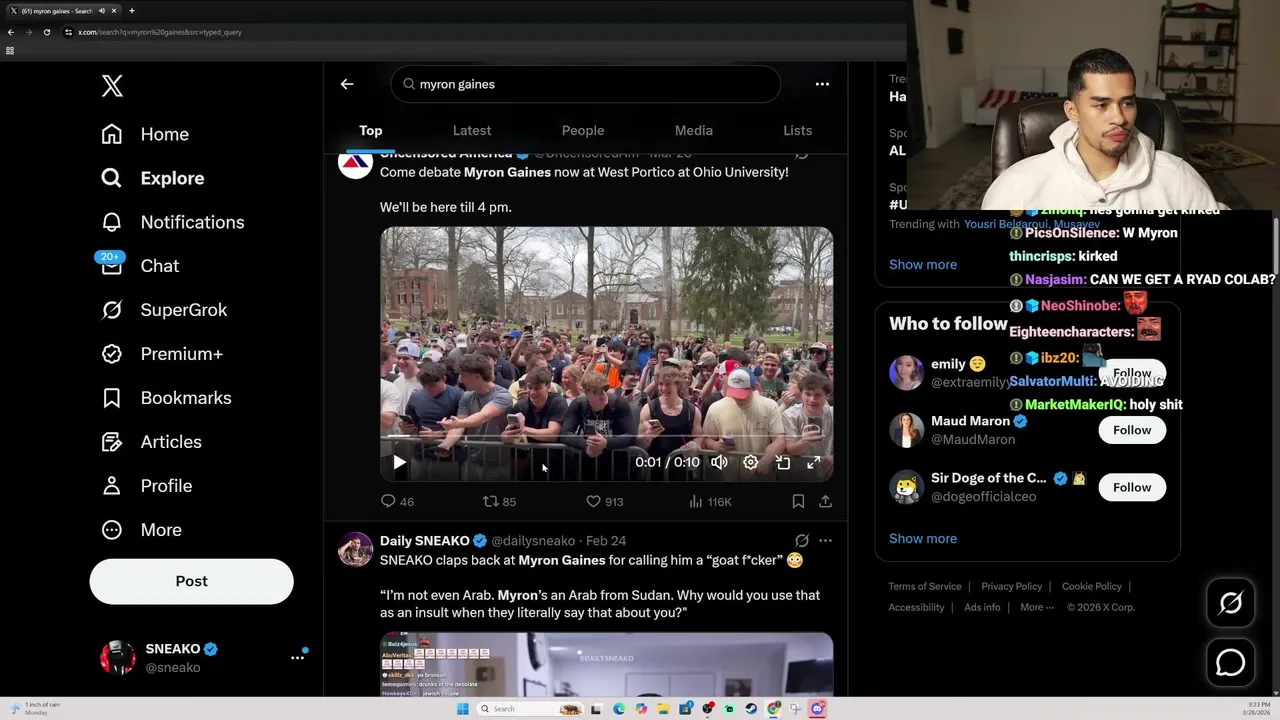The width and height of the screenshot is (1280, 720).
Task: Open Windows Start menu
Action: [462, 709]
